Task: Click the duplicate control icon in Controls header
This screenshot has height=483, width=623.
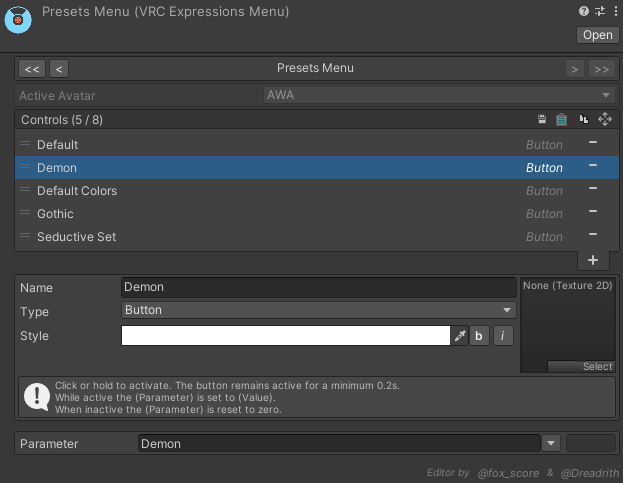Action: click(x=584, y=119)
